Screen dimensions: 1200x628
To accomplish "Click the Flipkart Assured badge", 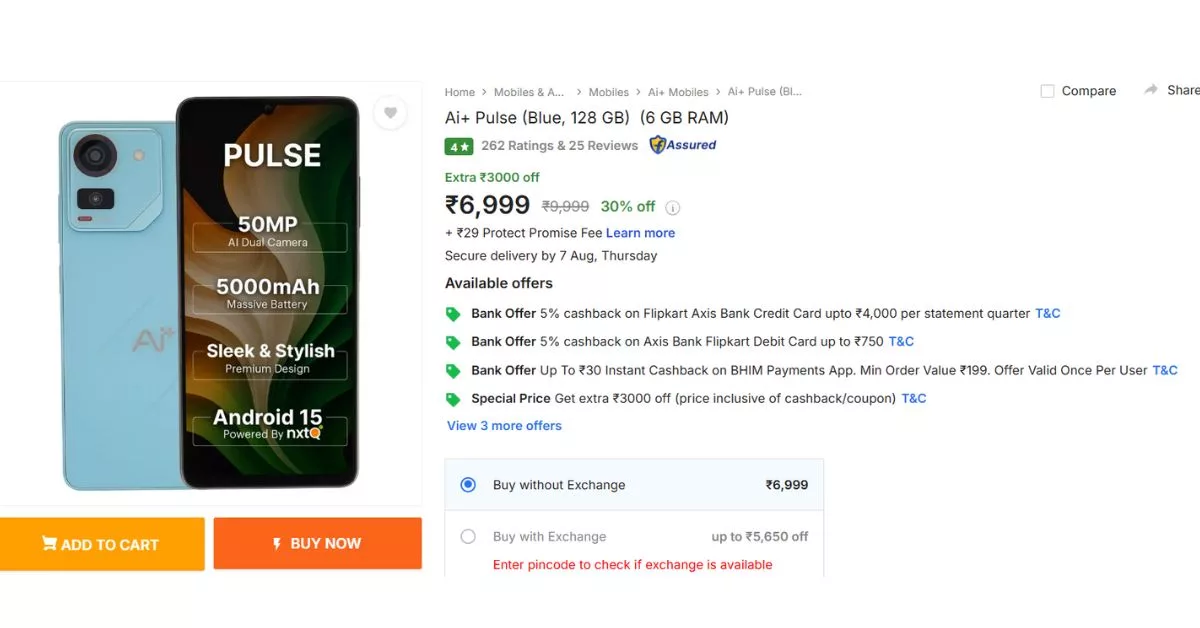I will (682, 145).
